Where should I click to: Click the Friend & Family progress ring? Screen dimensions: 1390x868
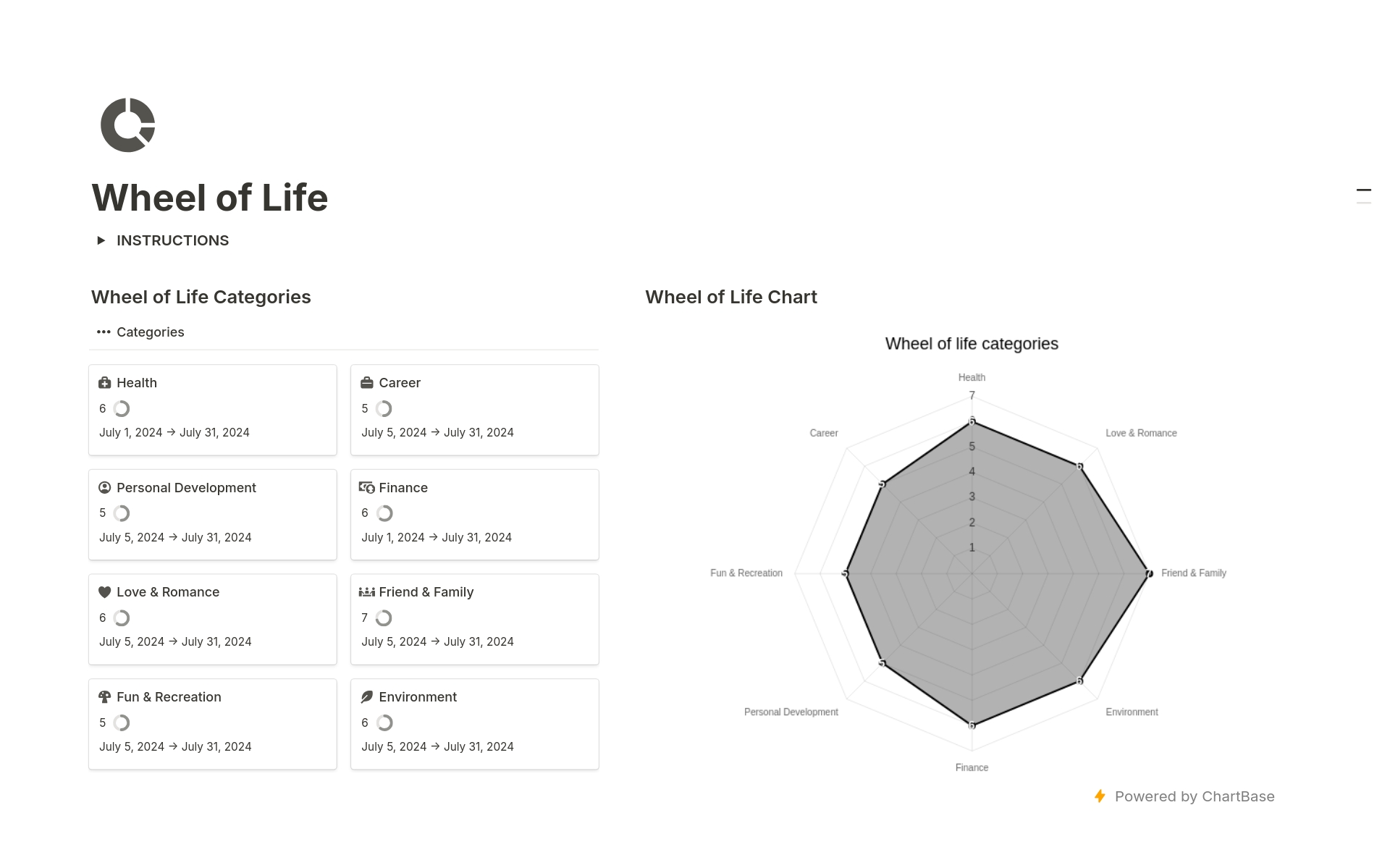click(384, 618)
